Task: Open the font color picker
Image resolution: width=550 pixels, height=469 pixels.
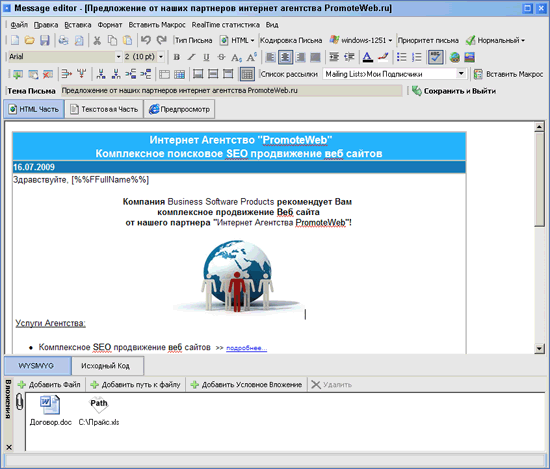Action: 368,57
